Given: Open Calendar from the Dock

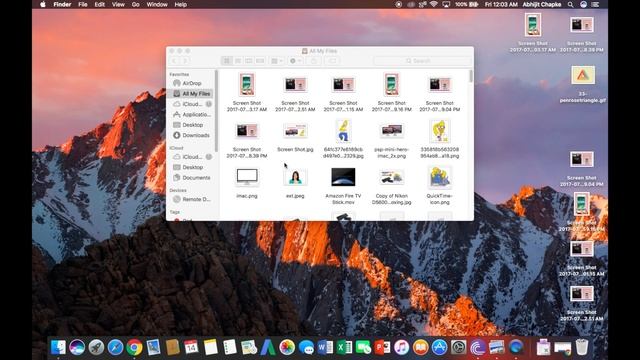Looking at the screenshot, I should click(x=191, y=347).
